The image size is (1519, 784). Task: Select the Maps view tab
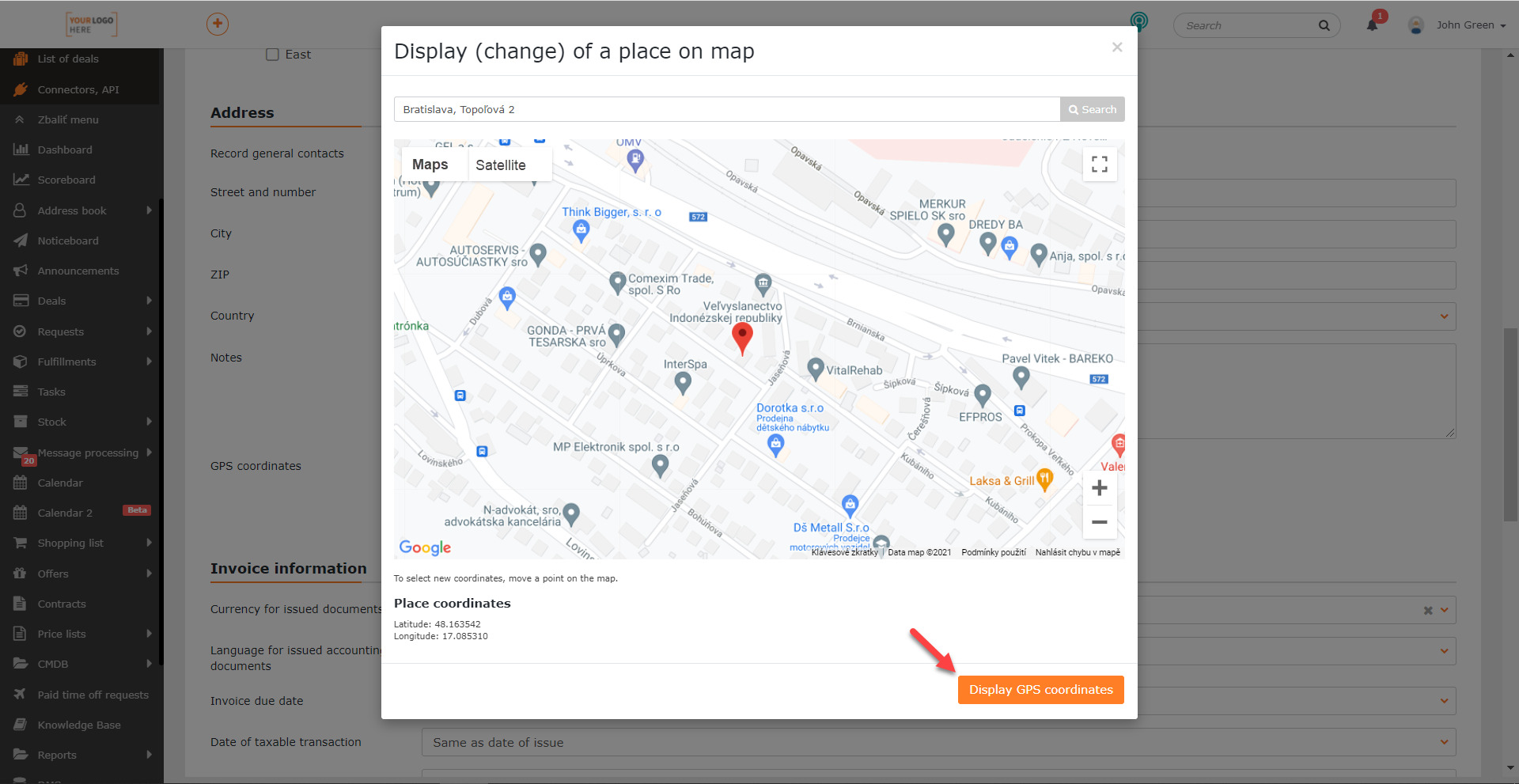(x=430, y=165)
